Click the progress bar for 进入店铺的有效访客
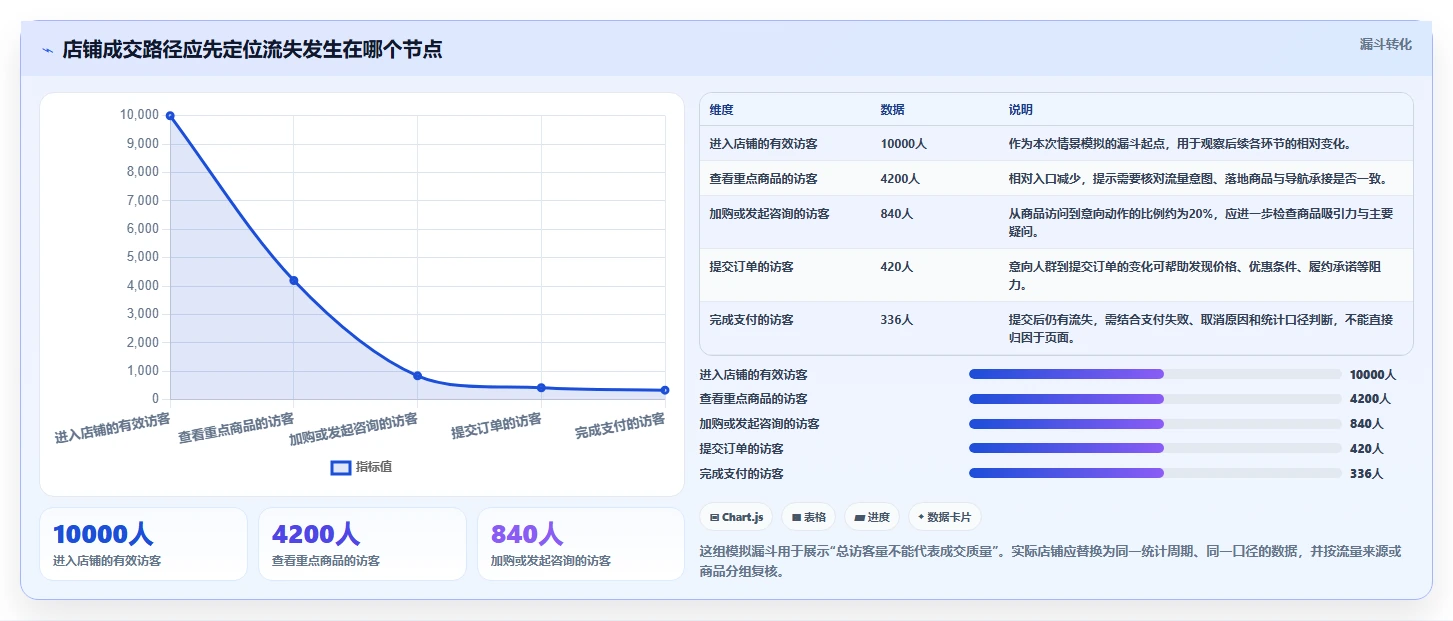Image resolution: width=1453 pixels, height=621 pixels. point(1155,374)
